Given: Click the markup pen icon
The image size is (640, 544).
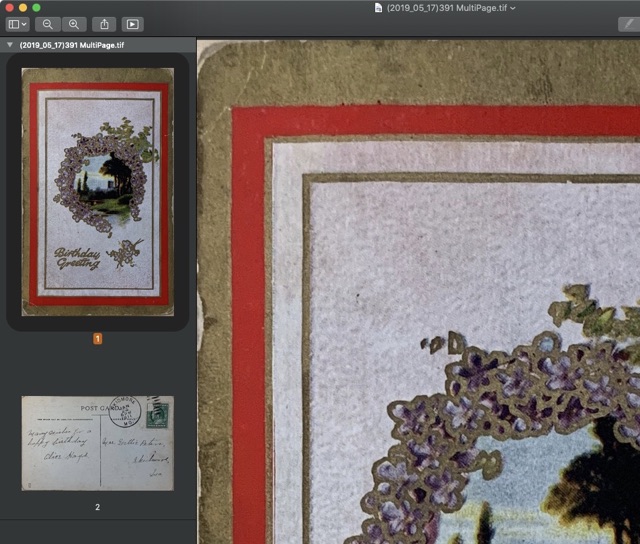Looking at the screenshot, I should point(629,24).
